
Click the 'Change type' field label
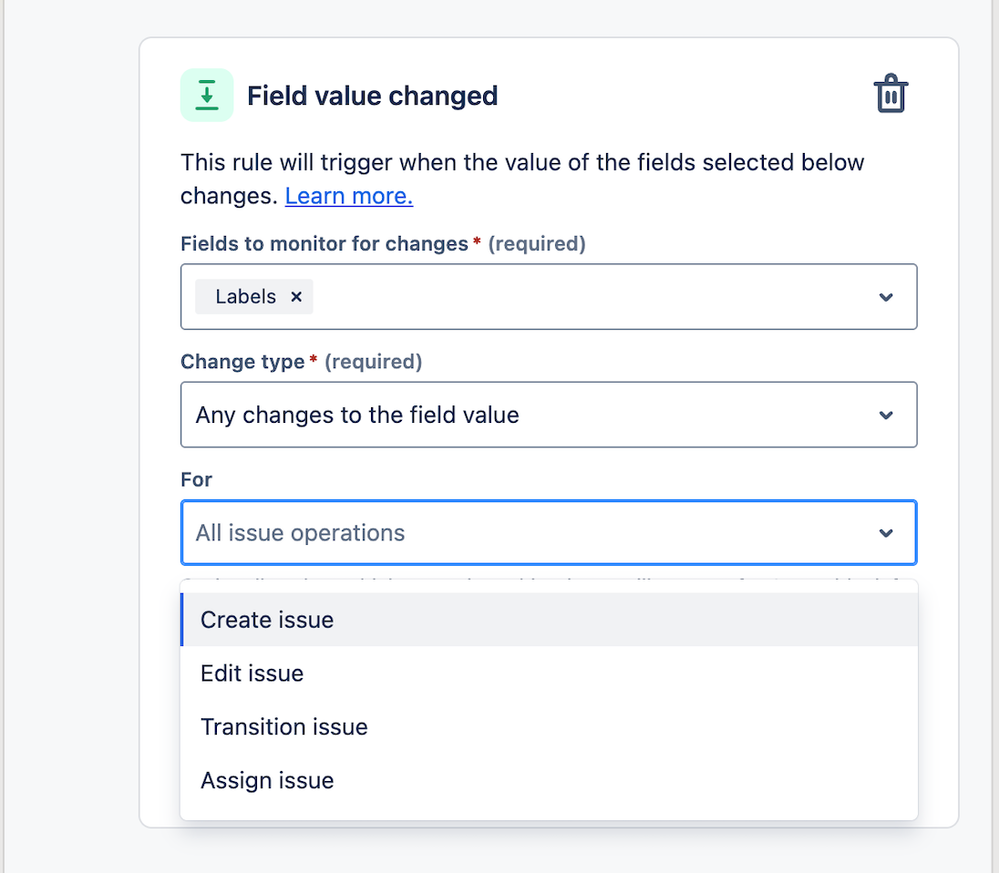[242, 362]
